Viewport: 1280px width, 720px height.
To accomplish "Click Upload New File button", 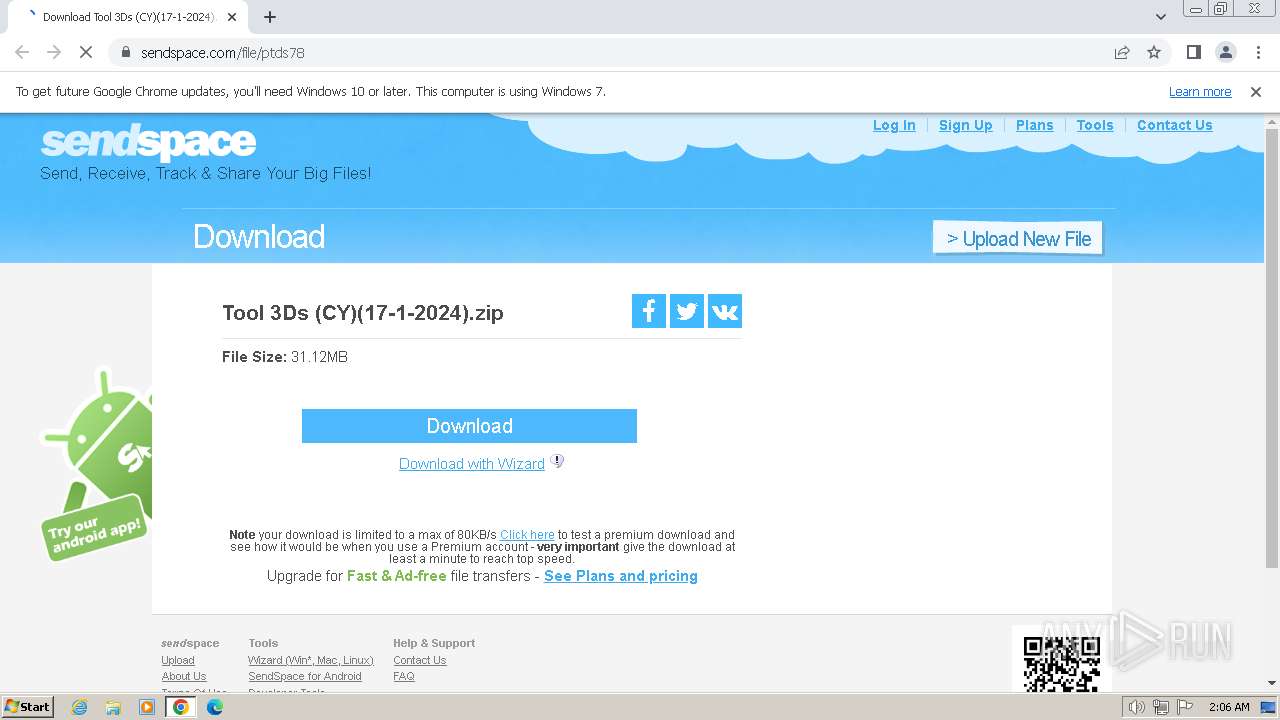I will [x=1018, y=238].
